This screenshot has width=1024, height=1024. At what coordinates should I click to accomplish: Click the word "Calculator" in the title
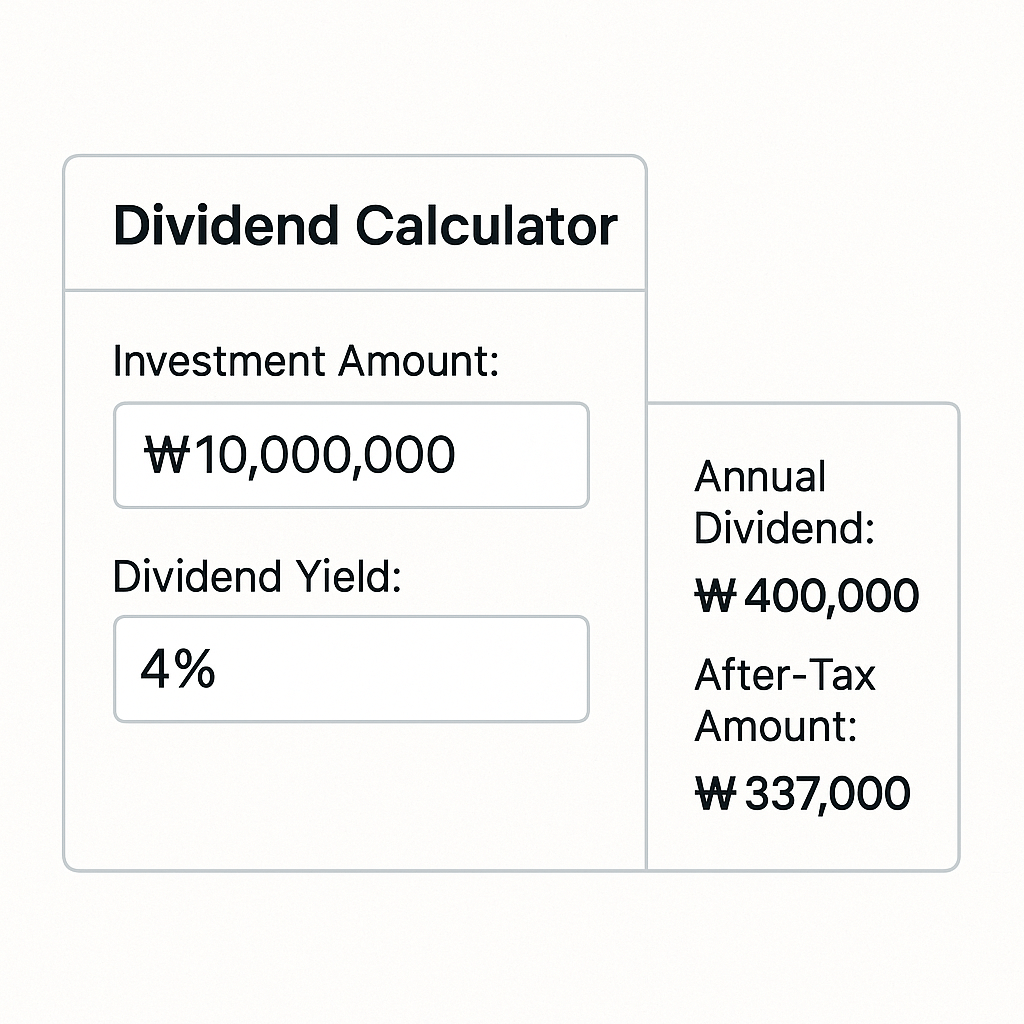pos(486,226)
